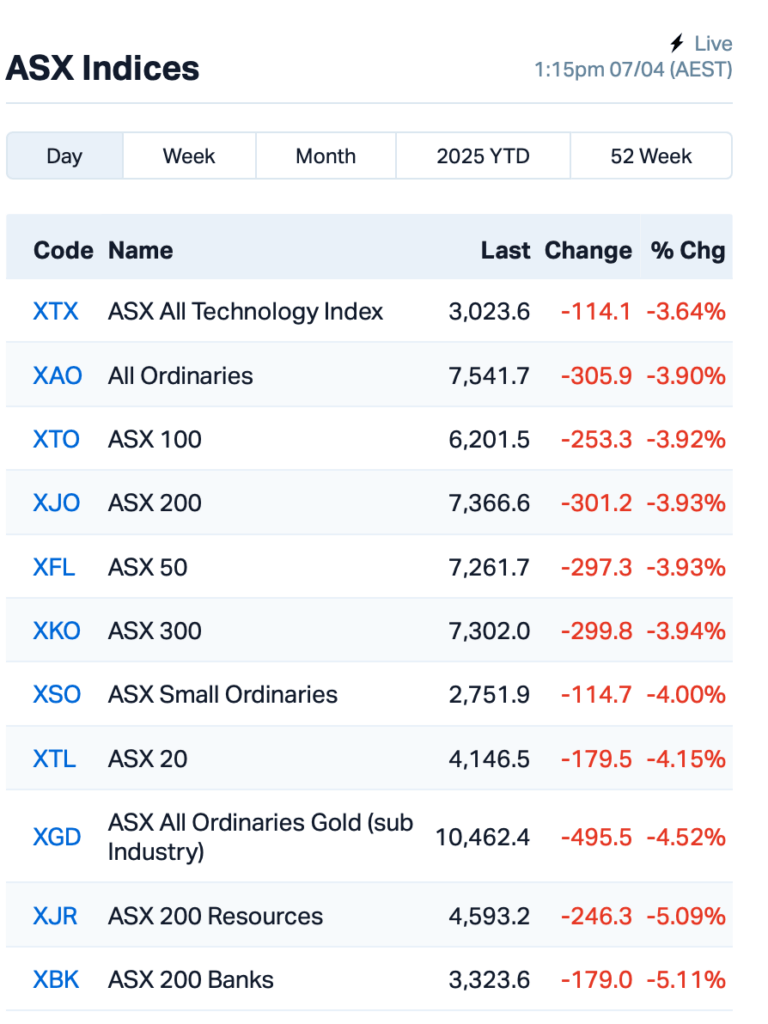Sort the table by the Code column

pyautogui.click(x=63, y=250)
